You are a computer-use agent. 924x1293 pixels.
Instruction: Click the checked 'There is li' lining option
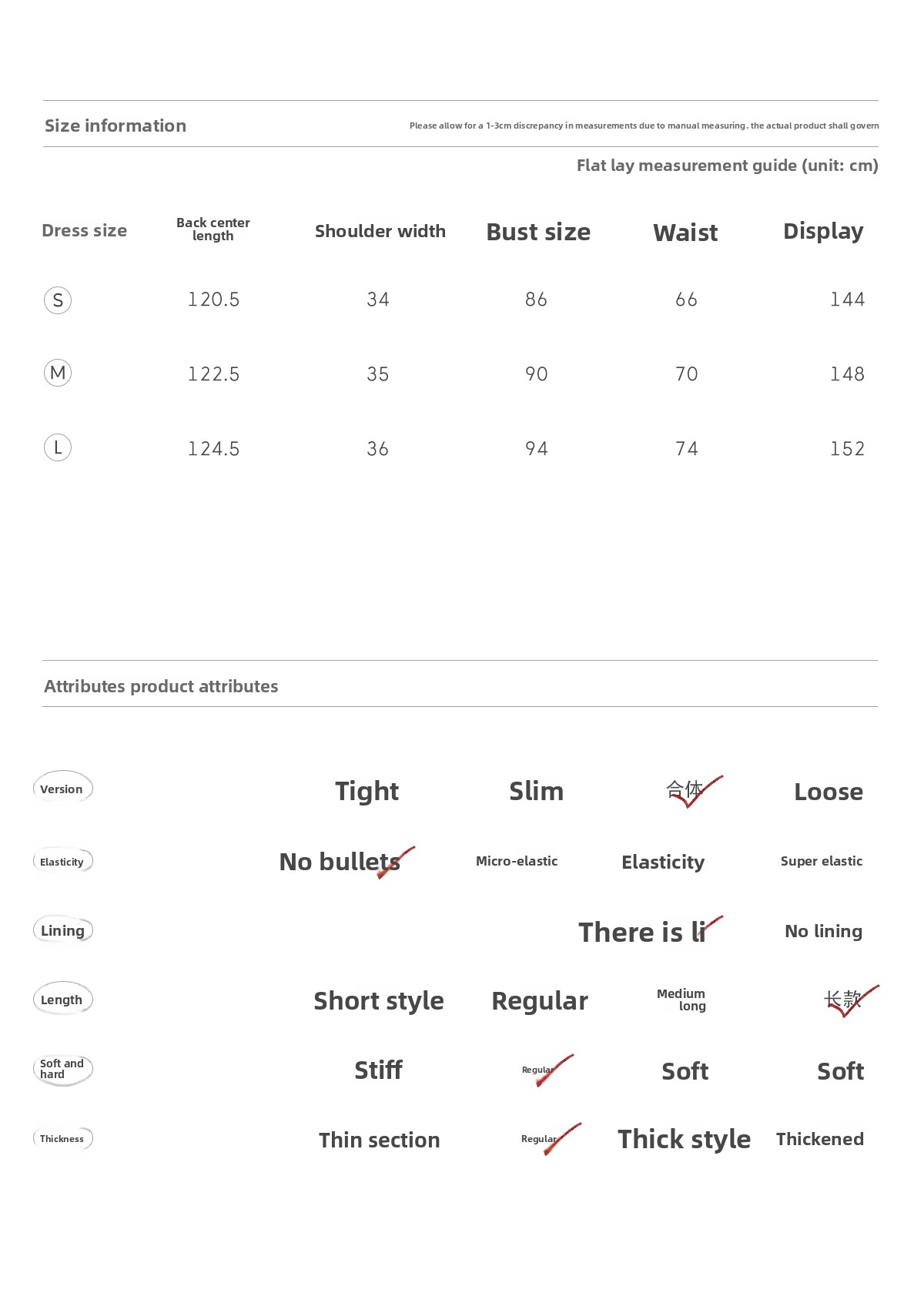650,931
